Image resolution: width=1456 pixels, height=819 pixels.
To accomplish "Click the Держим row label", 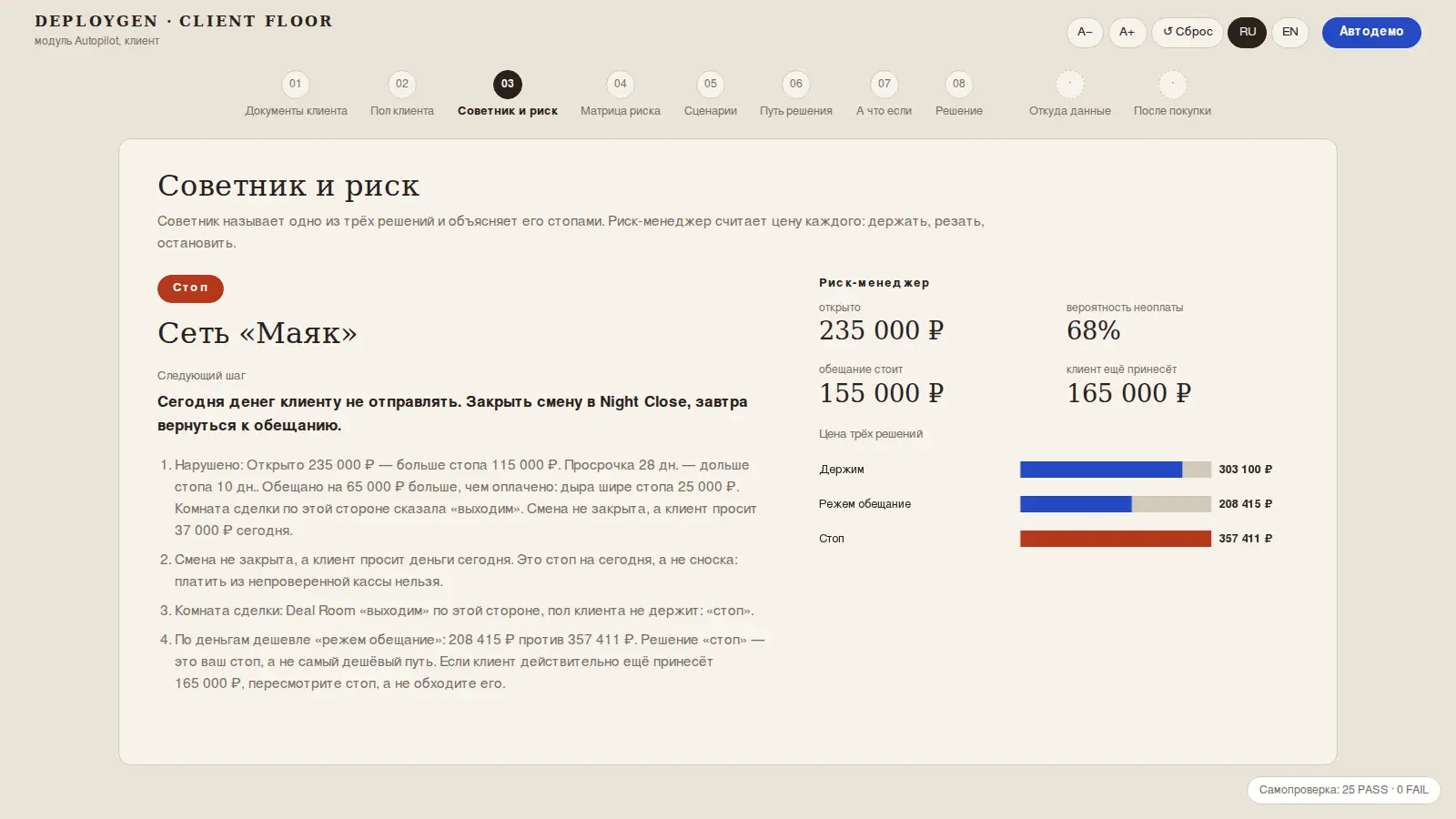I will [842, 470].
